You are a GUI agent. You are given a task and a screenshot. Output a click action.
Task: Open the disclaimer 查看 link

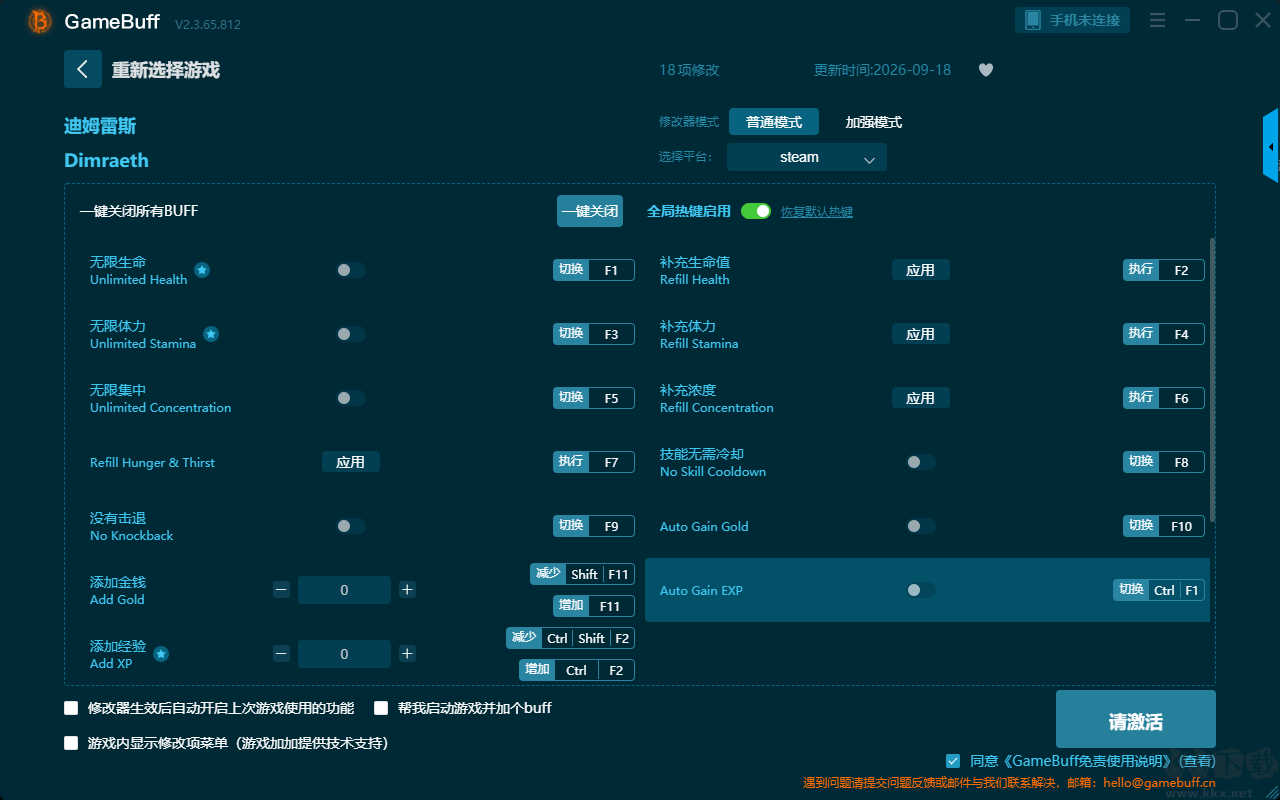click(x=1199, y=762)
